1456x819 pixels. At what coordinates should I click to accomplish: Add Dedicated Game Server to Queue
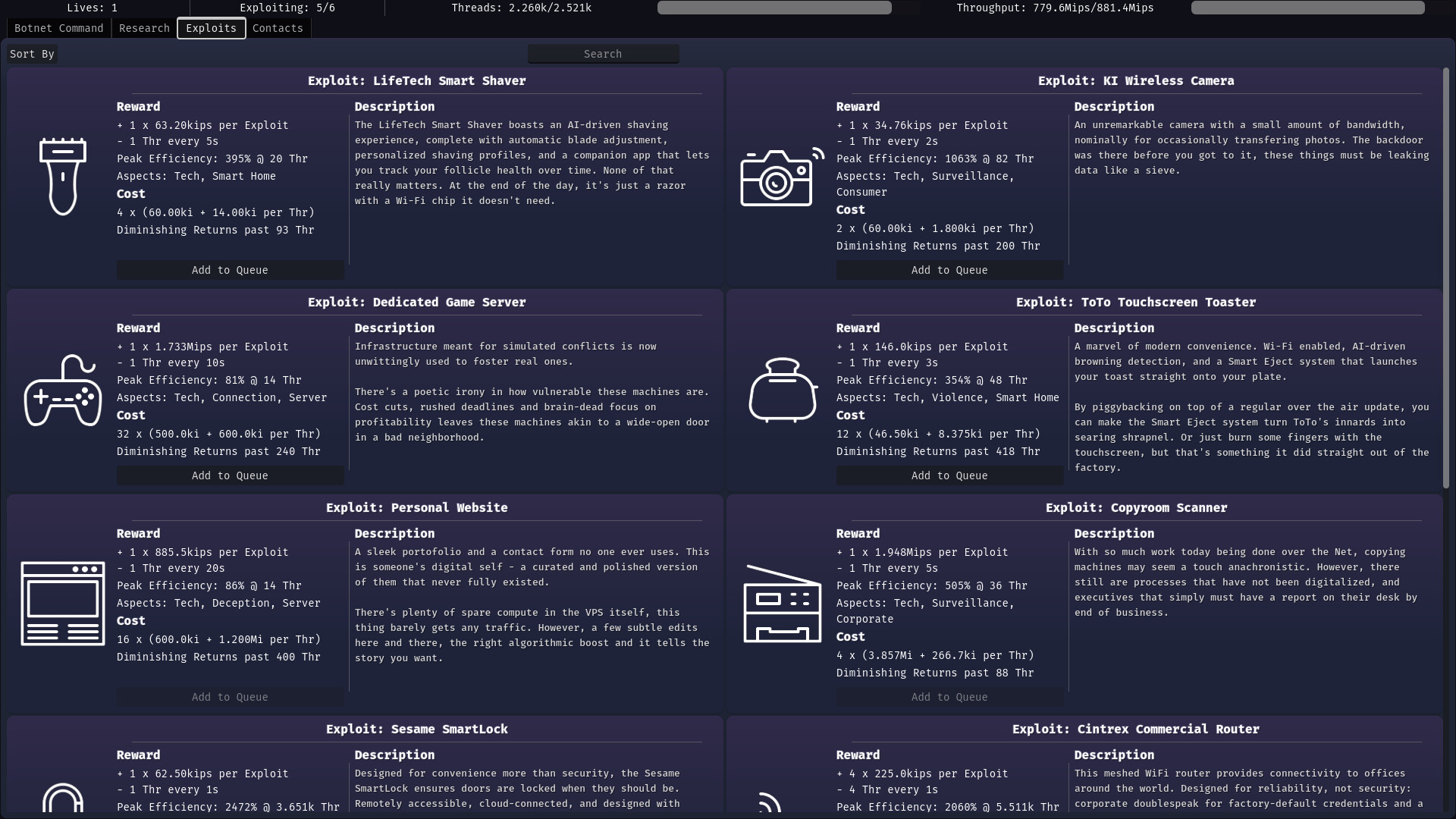click(230, 475)
